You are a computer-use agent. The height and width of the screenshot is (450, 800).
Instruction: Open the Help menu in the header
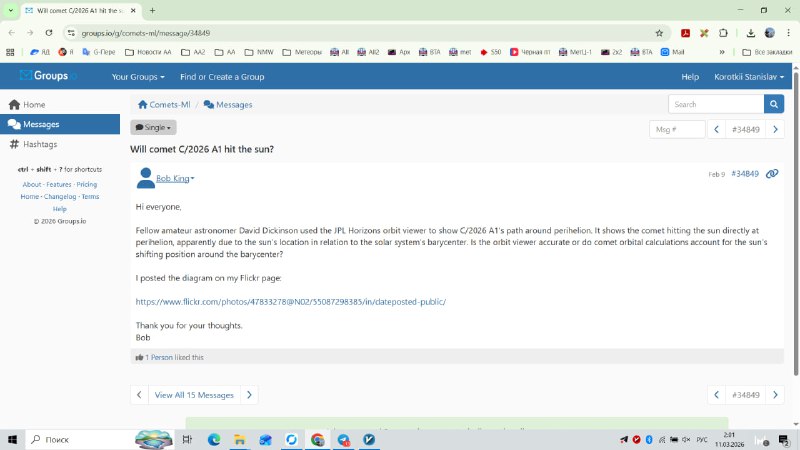pos(690,77)
